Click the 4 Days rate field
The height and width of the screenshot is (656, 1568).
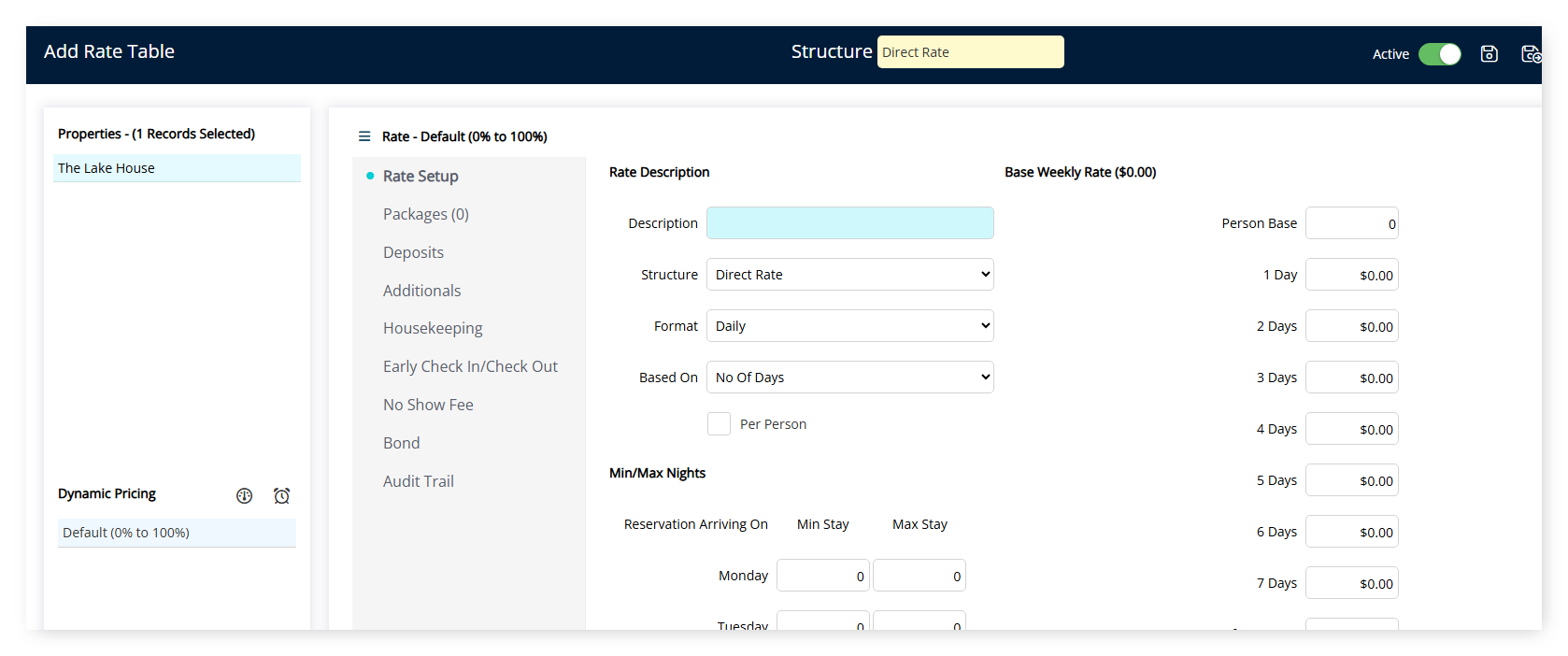tap(1352, 429)
